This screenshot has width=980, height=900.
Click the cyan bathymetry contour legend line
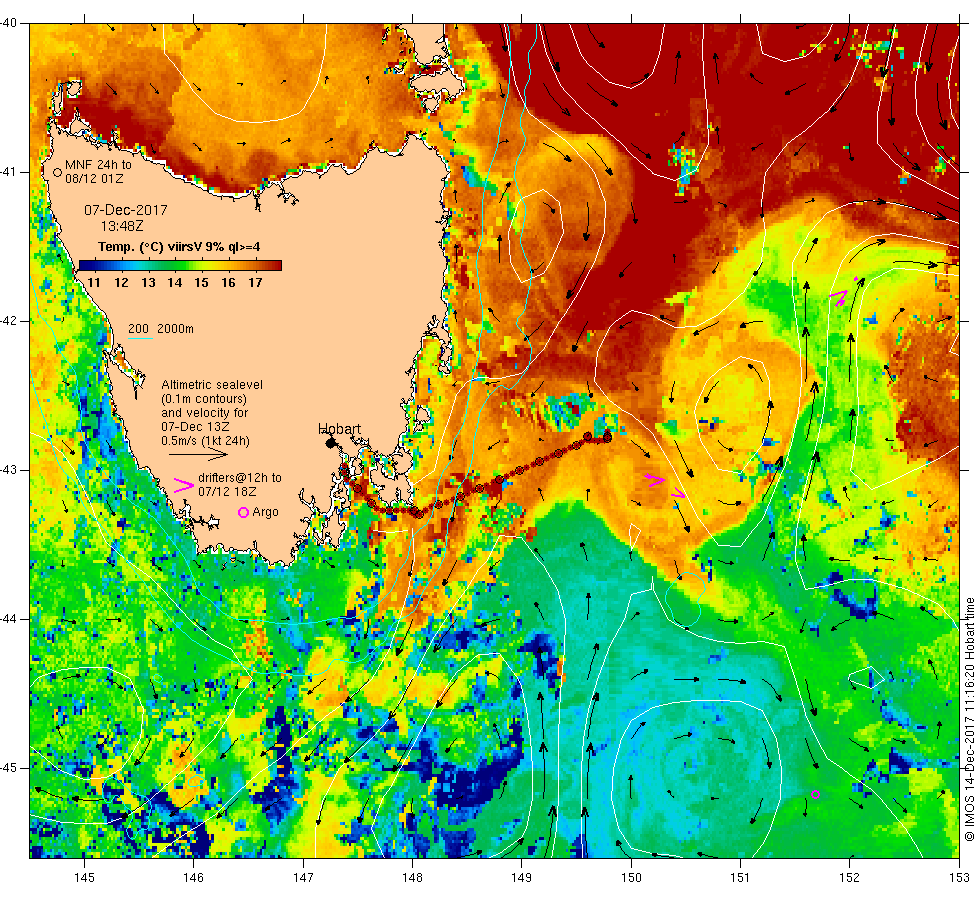141,339
